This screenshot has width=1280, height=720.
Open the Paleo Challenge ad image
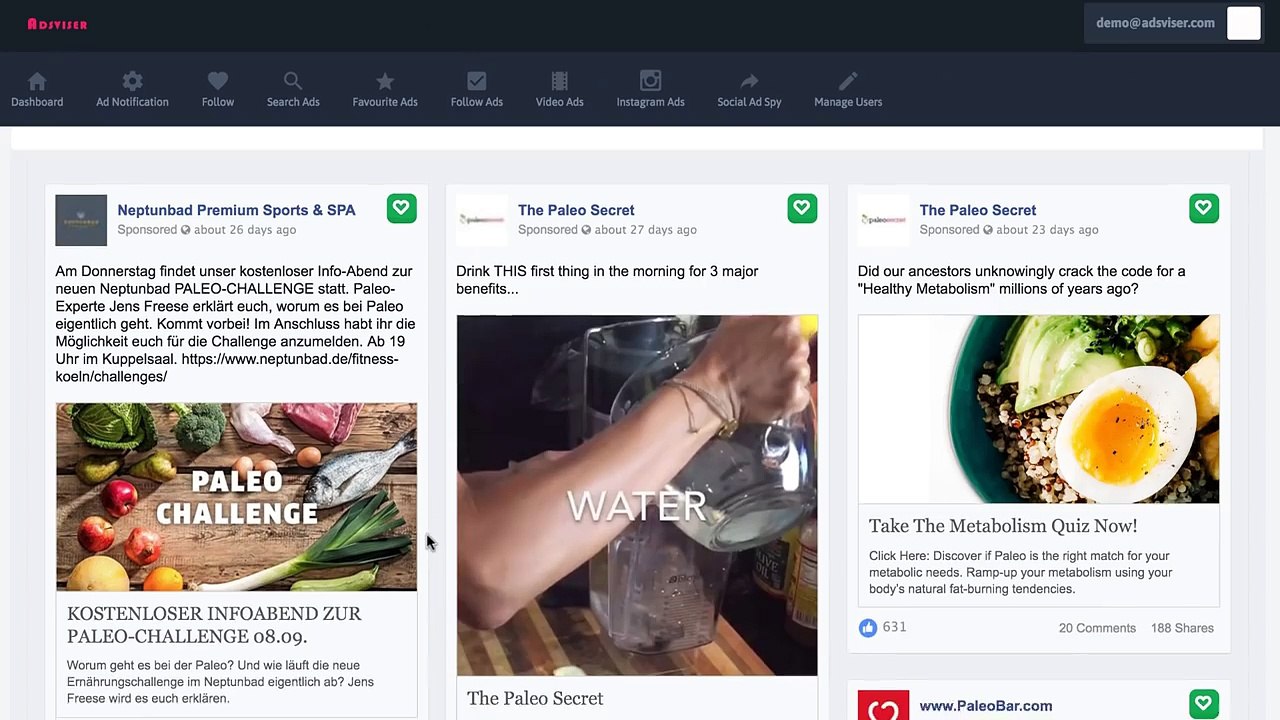point(236,497)
